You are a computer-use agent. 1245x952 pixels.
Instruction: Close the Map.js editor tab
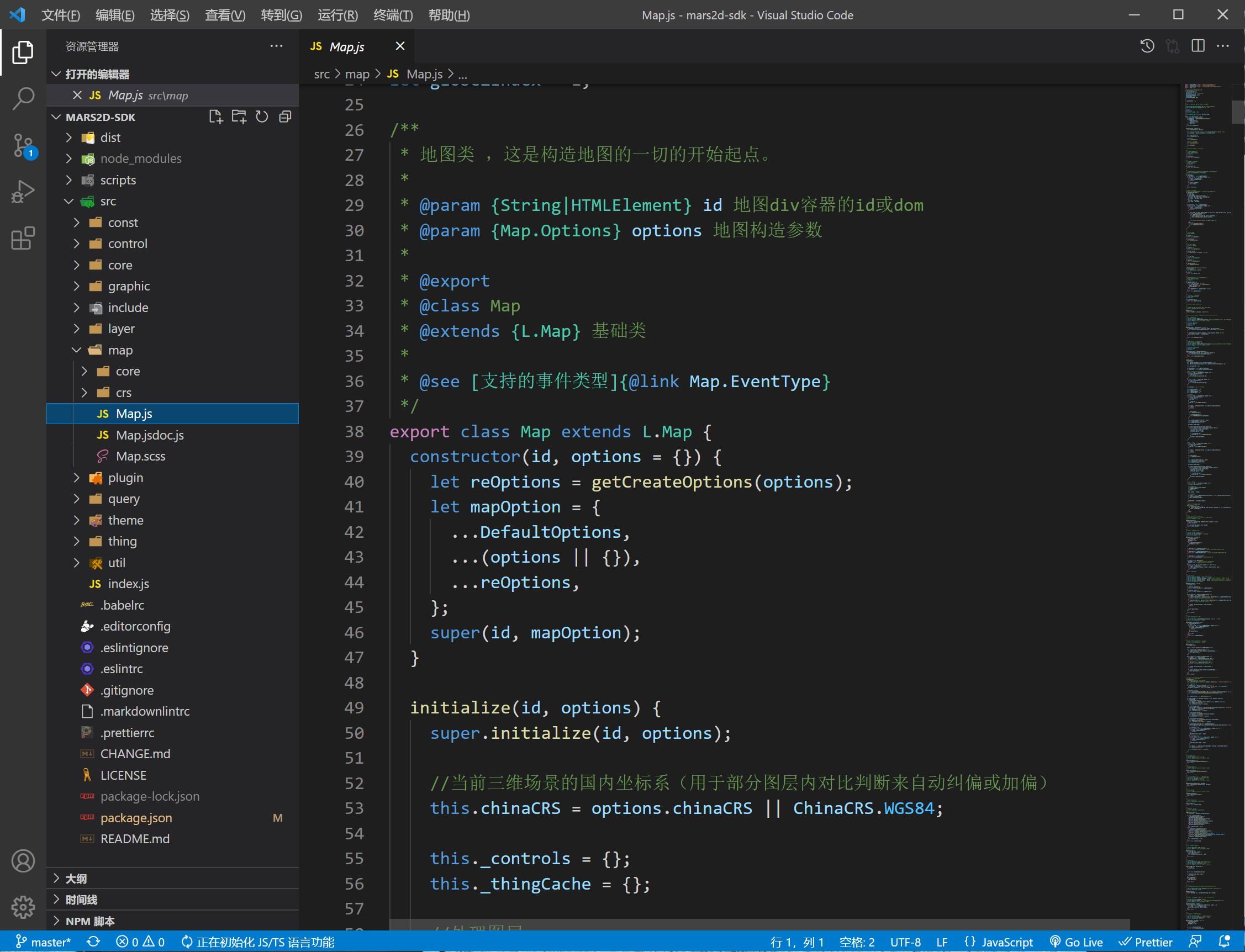400,46
